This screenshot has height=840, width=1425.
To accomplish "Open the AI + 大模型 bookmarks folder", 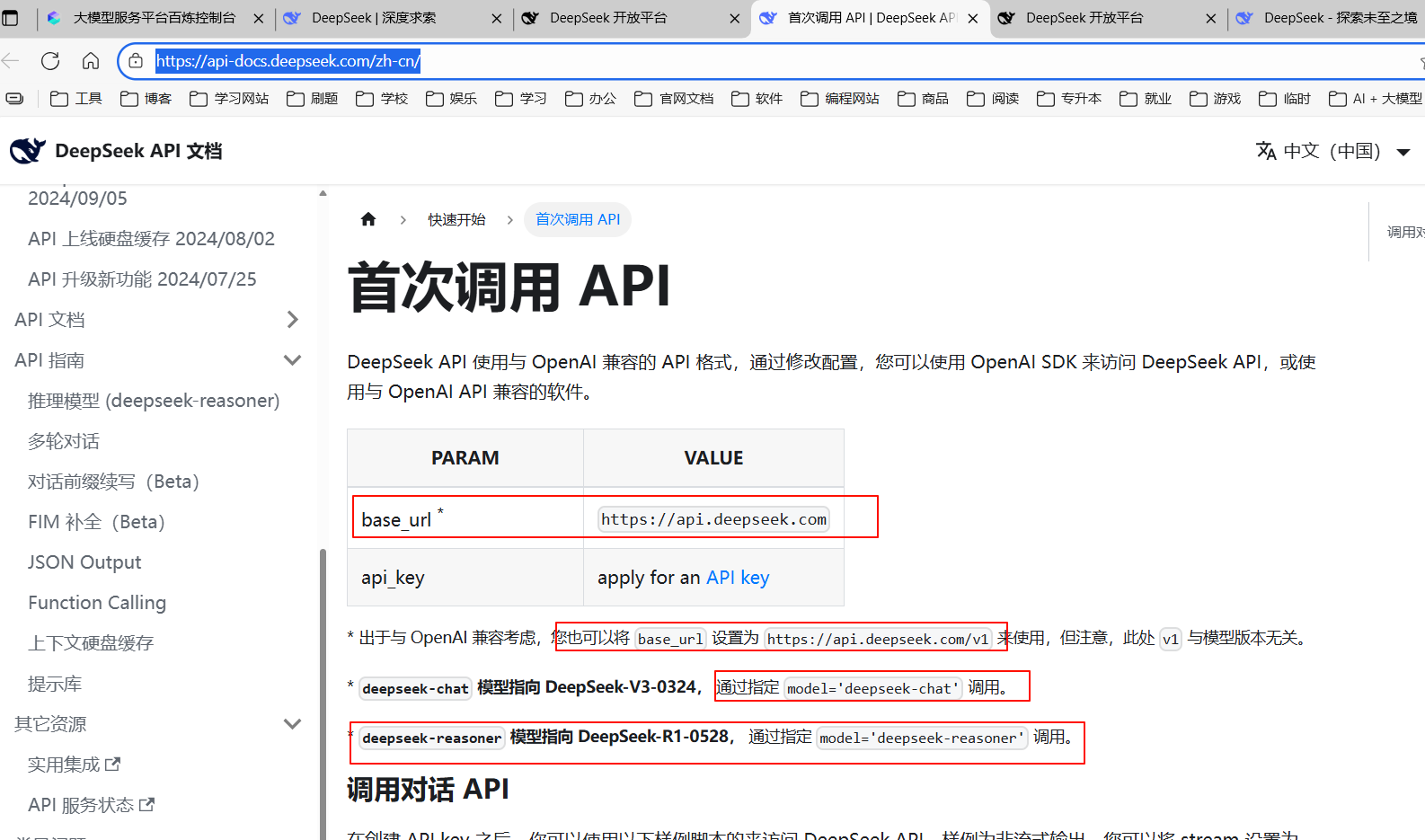I will point(1376,99).
